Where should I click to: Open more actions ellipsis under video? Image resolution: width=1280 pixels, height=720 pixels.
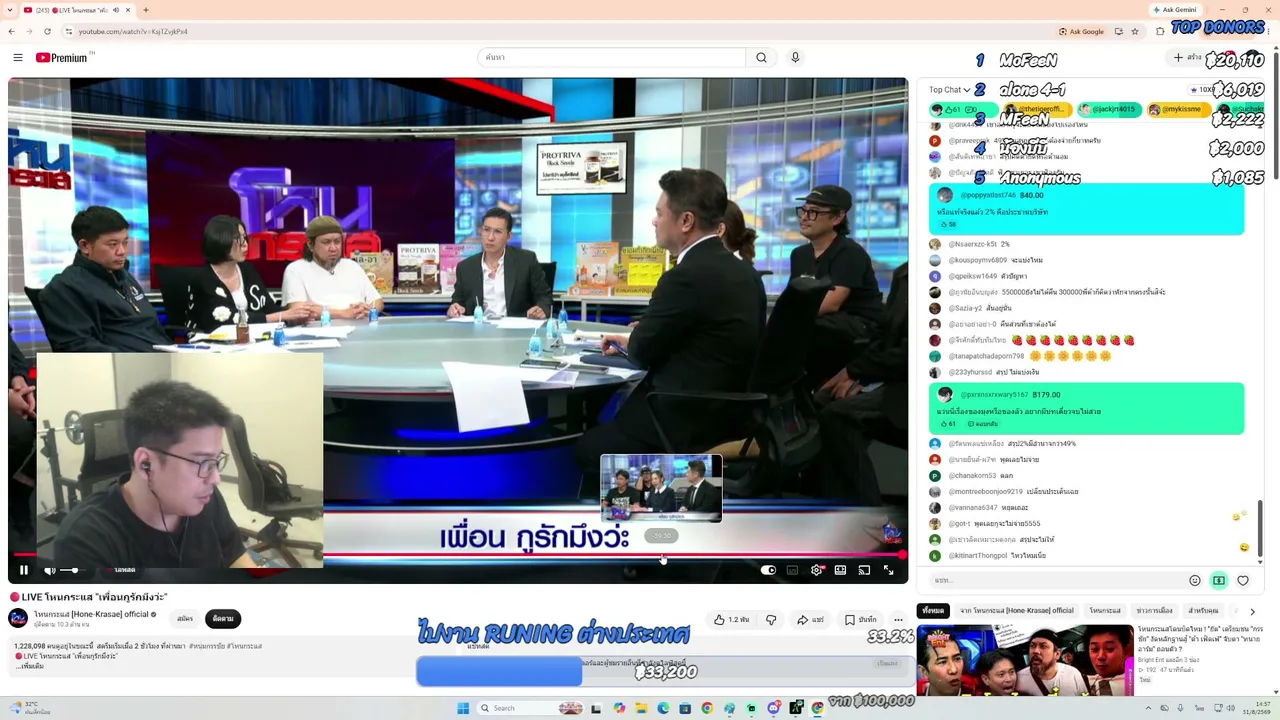click(x=898, y=620)
